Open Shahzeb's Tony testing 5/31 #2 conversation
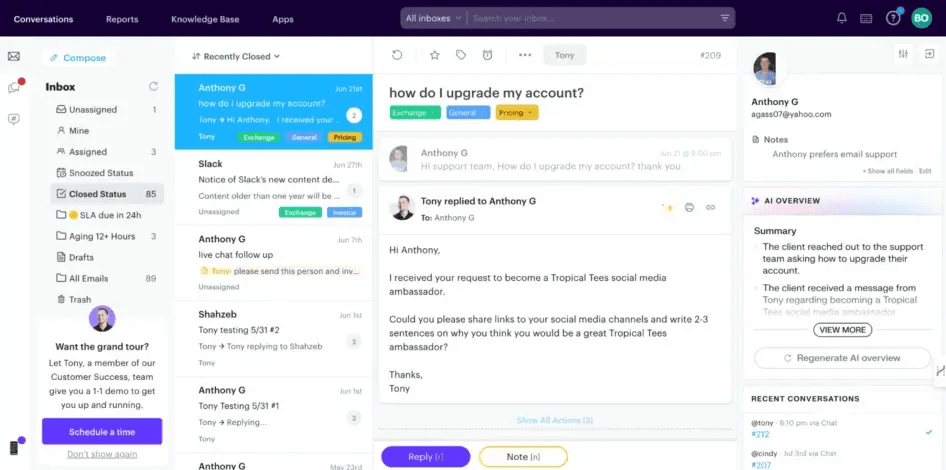The height and width of the screenshot is (470, 946). pyautogui.click(x=274, y=339)
